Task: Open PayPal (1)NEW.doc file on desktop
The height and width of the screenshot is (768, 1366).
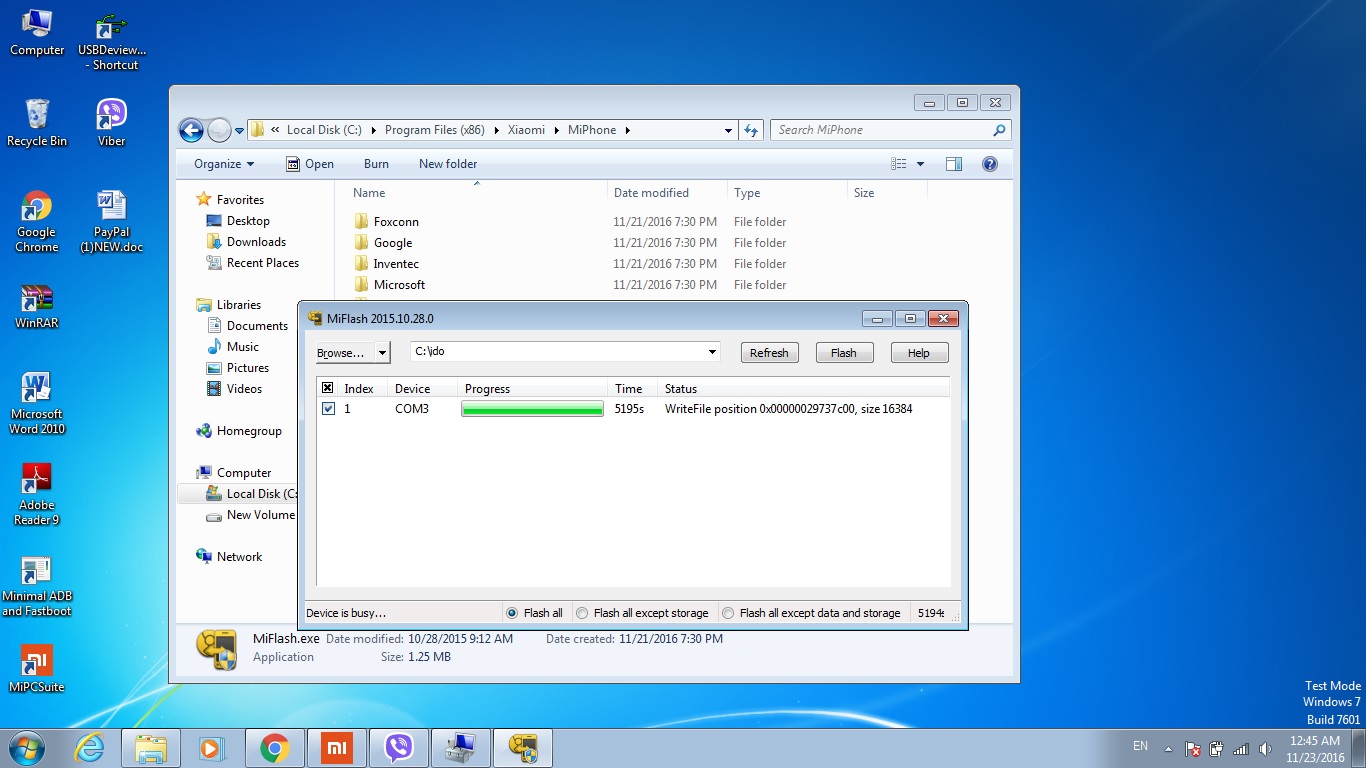Action: pyautogui.click(x=112, y=221)
